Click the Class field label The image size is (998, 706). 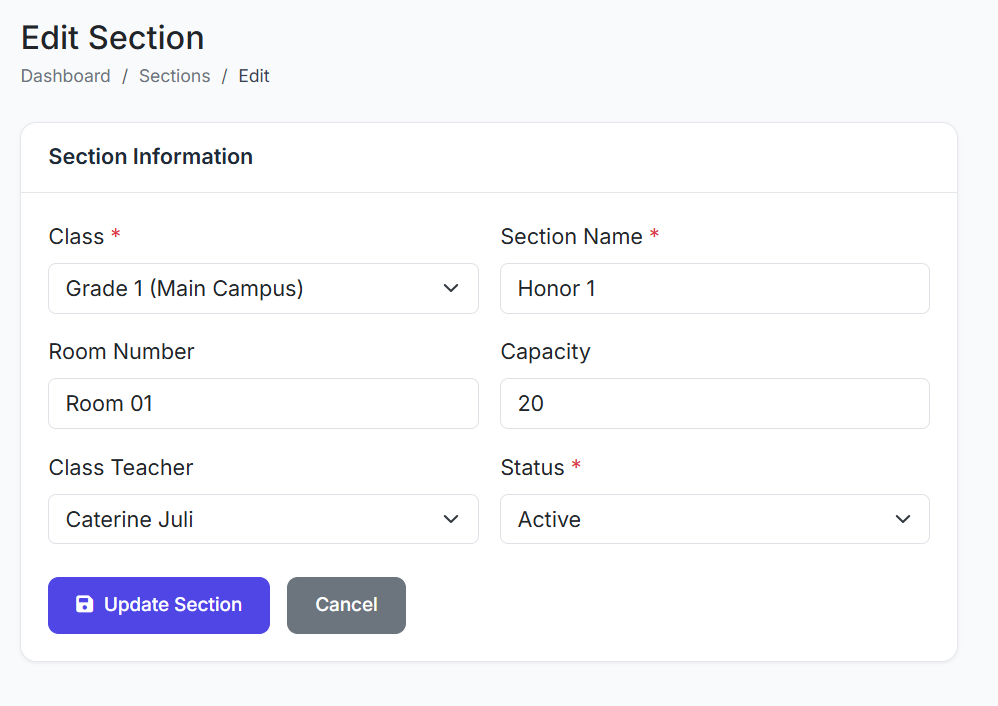(76, 237)
